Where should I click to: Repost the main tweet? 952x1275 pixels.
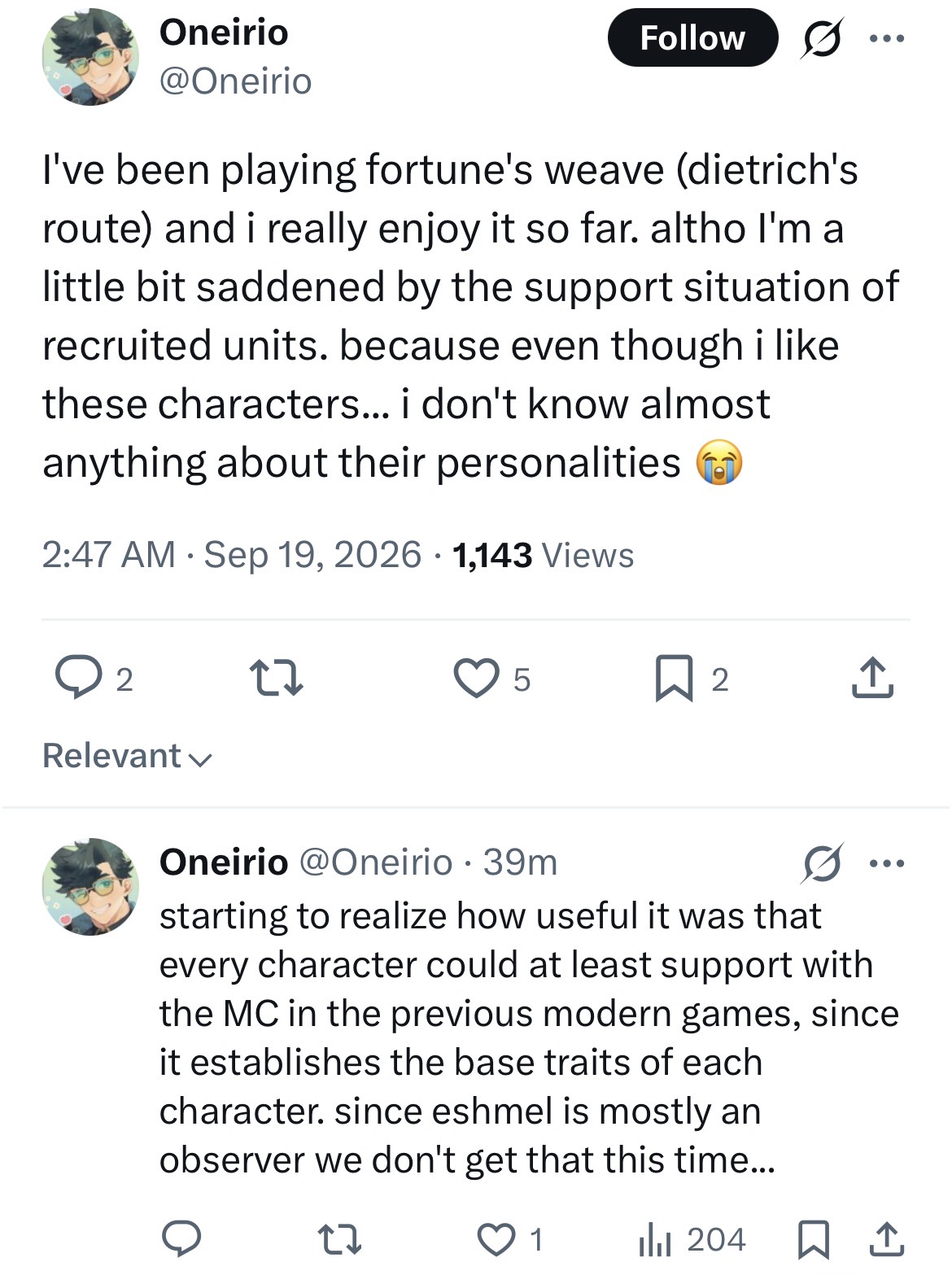point(276,679)
